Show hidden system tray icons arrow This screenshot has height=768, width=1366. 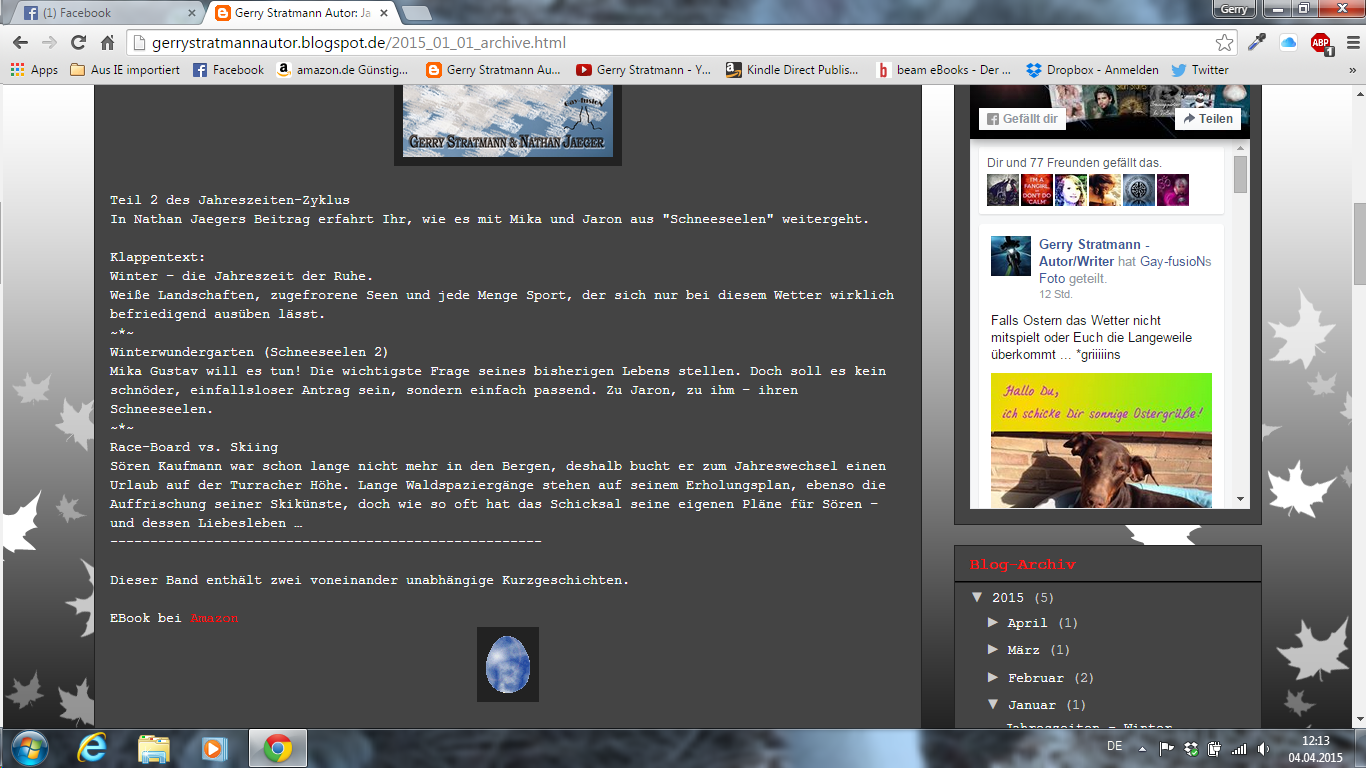pyautogui.click(x=1140, y=748)
